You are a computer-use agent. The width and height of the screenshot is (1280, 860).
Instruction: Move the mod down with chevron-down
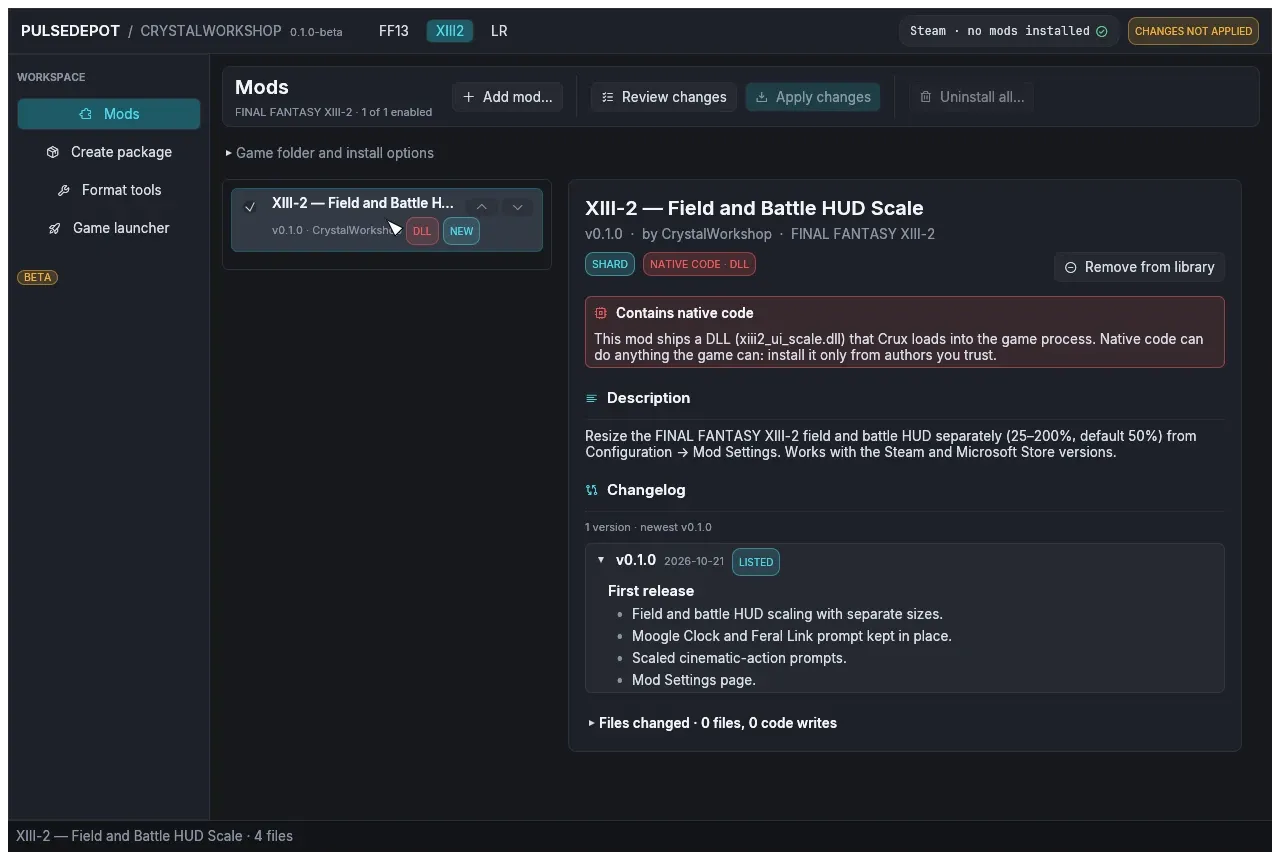point(517,207)
